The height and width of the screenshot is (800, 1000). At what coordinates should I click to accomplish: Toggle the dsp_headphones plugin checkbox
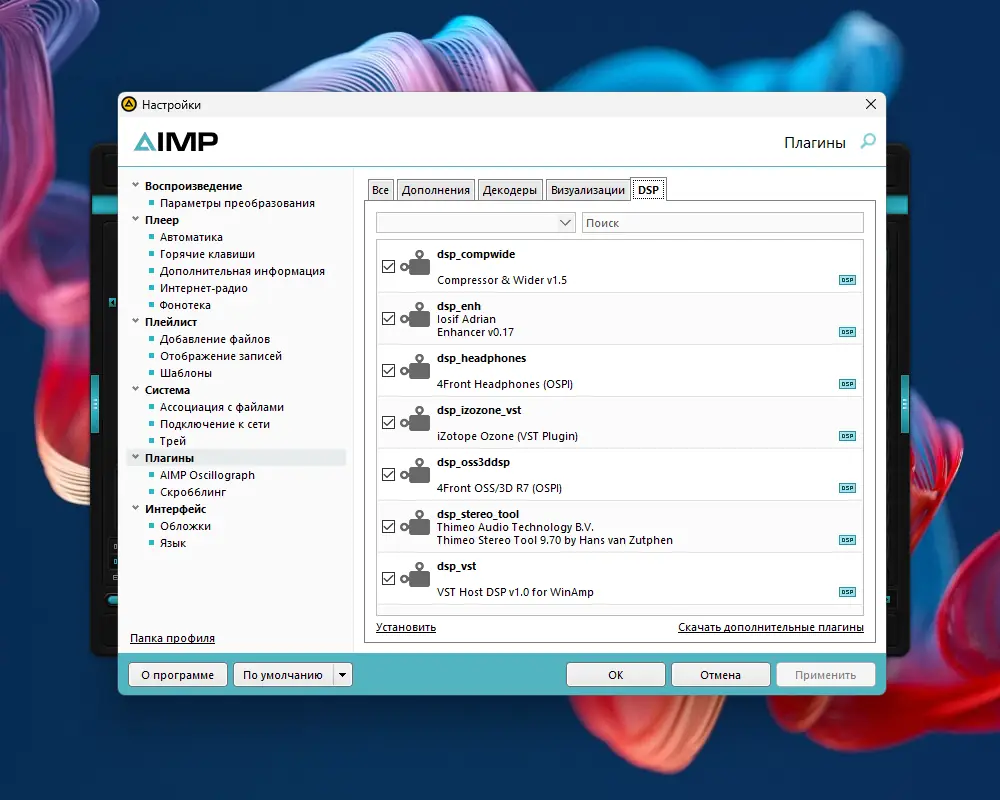[x=388, y=371]
